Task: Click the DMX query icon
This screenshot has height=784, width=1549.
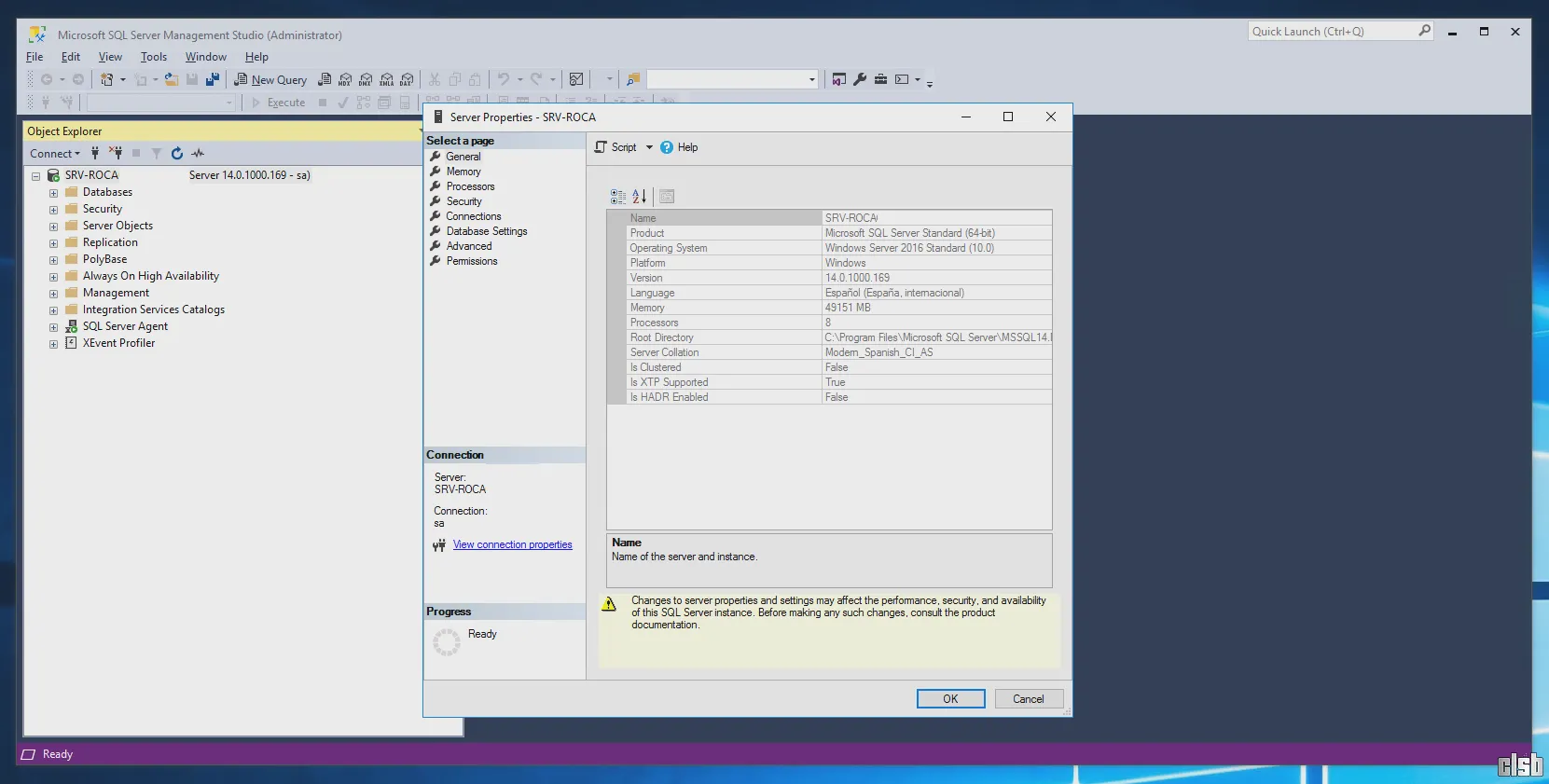Action: (366, 79)
